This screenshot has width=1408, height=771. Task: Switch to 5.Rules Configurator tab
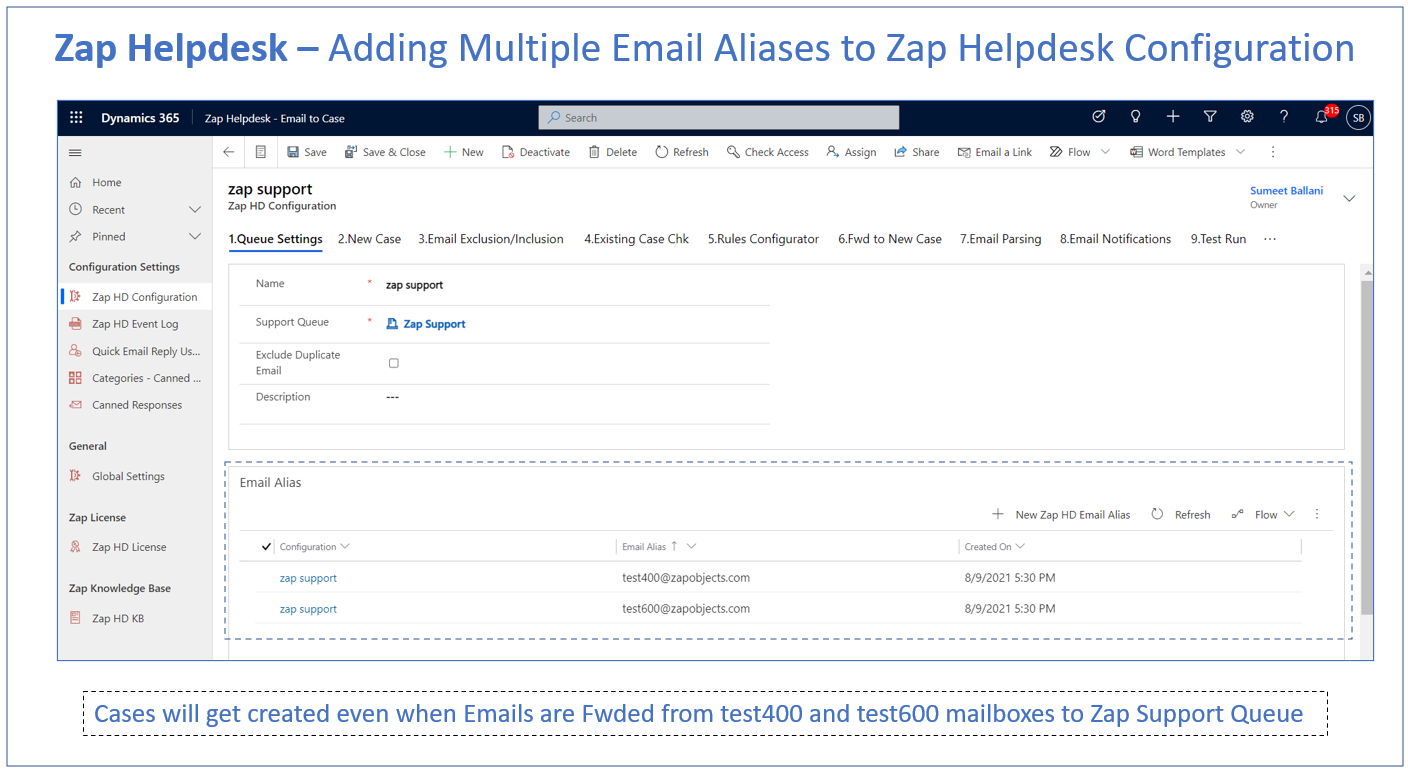pyautogui.click(x=763, y=239)
